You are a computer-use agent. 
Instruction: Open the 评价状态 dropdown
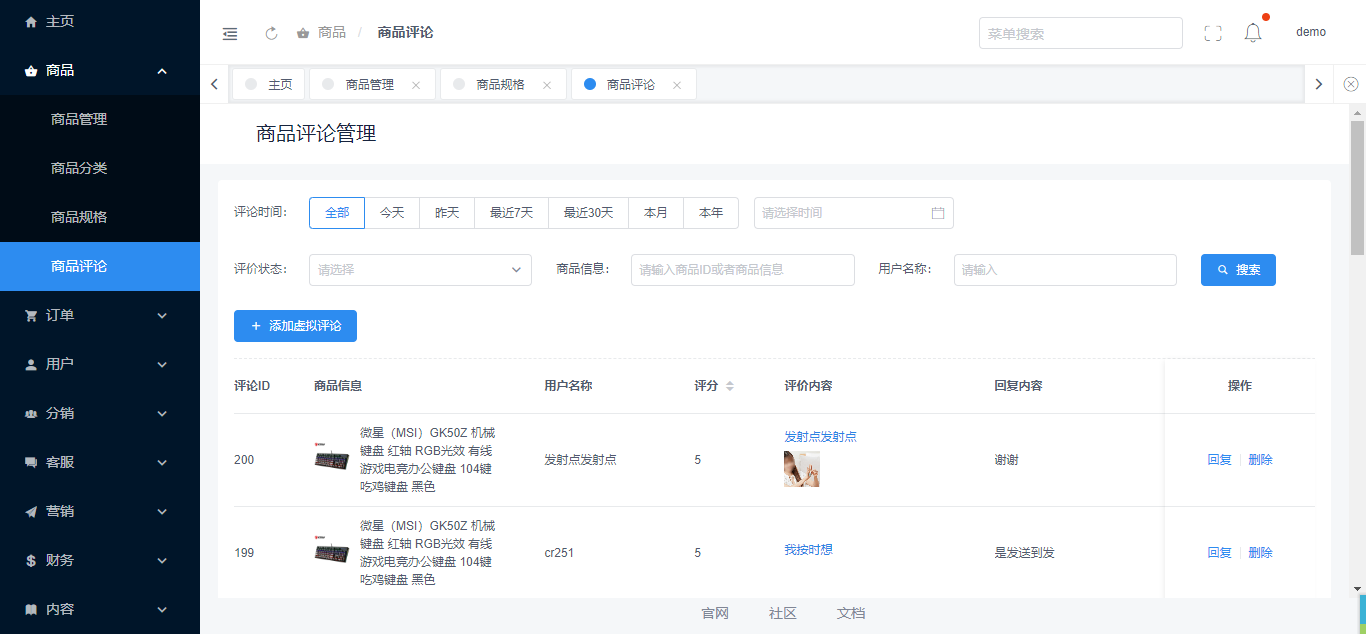click(420, 270)
